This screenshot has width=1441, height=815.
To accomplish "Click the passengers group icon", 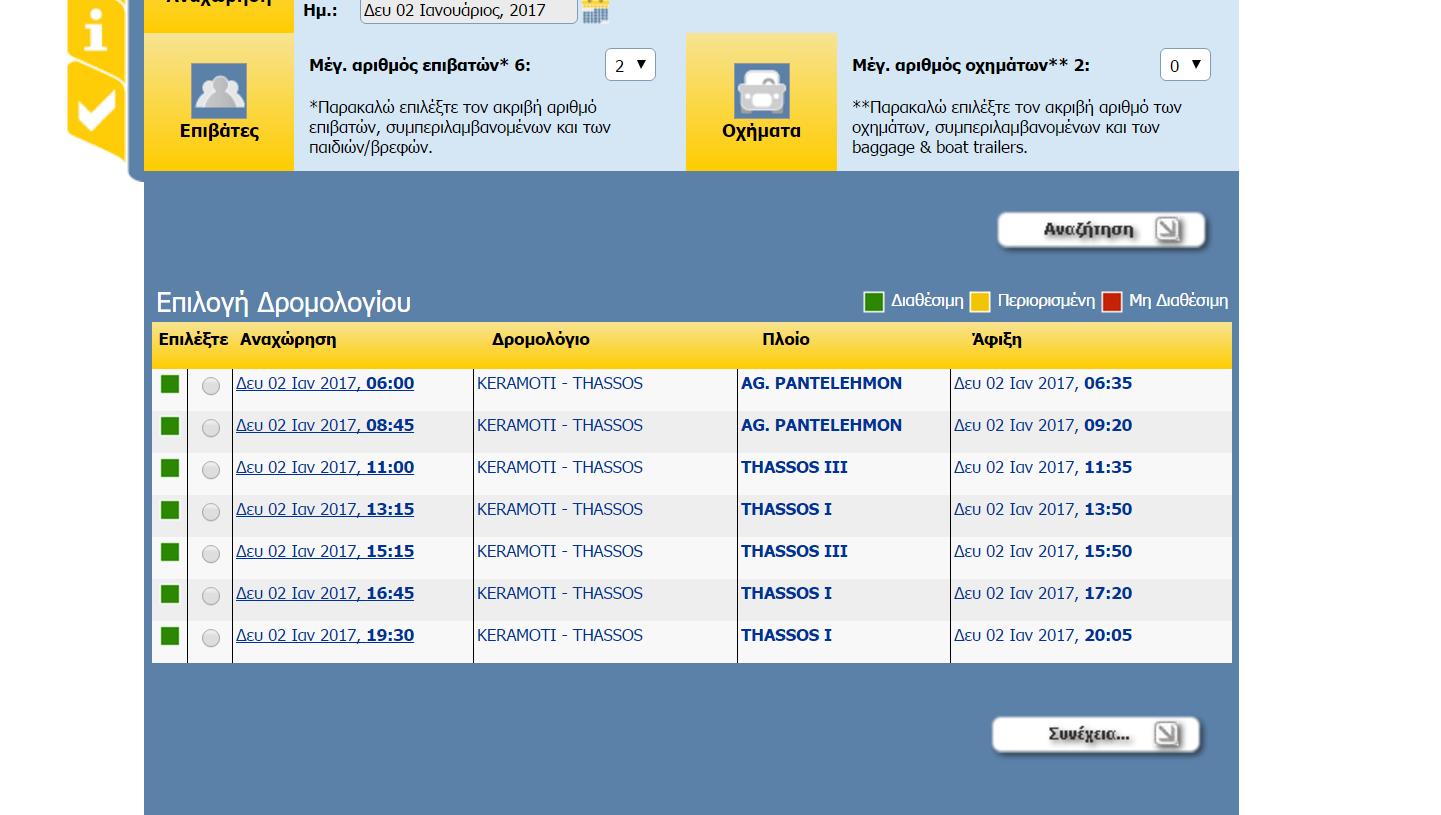I will [x=219, y=91].
